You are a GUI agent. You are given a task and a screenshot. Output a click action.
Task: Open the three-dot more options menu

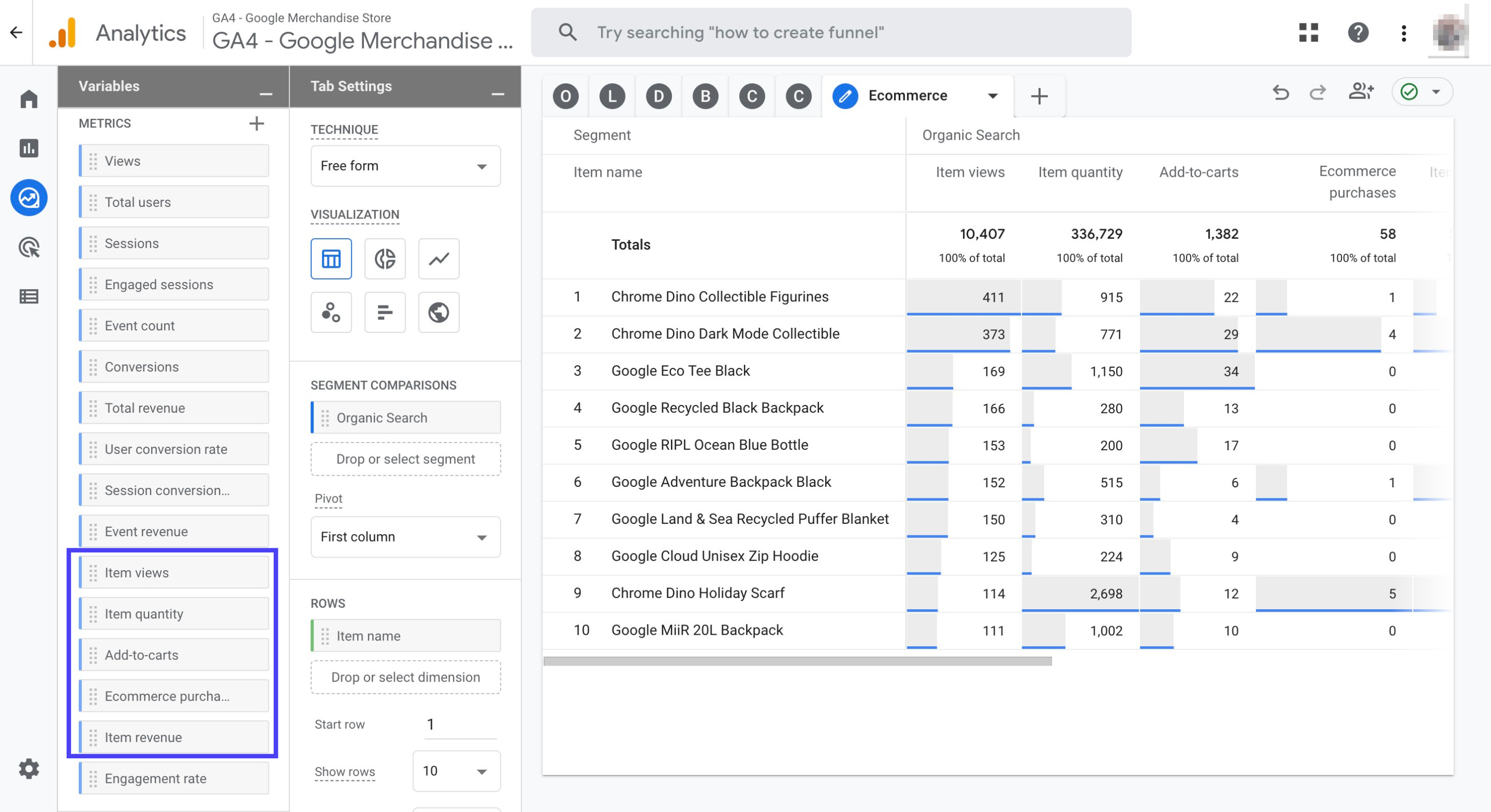(1403, 33)
